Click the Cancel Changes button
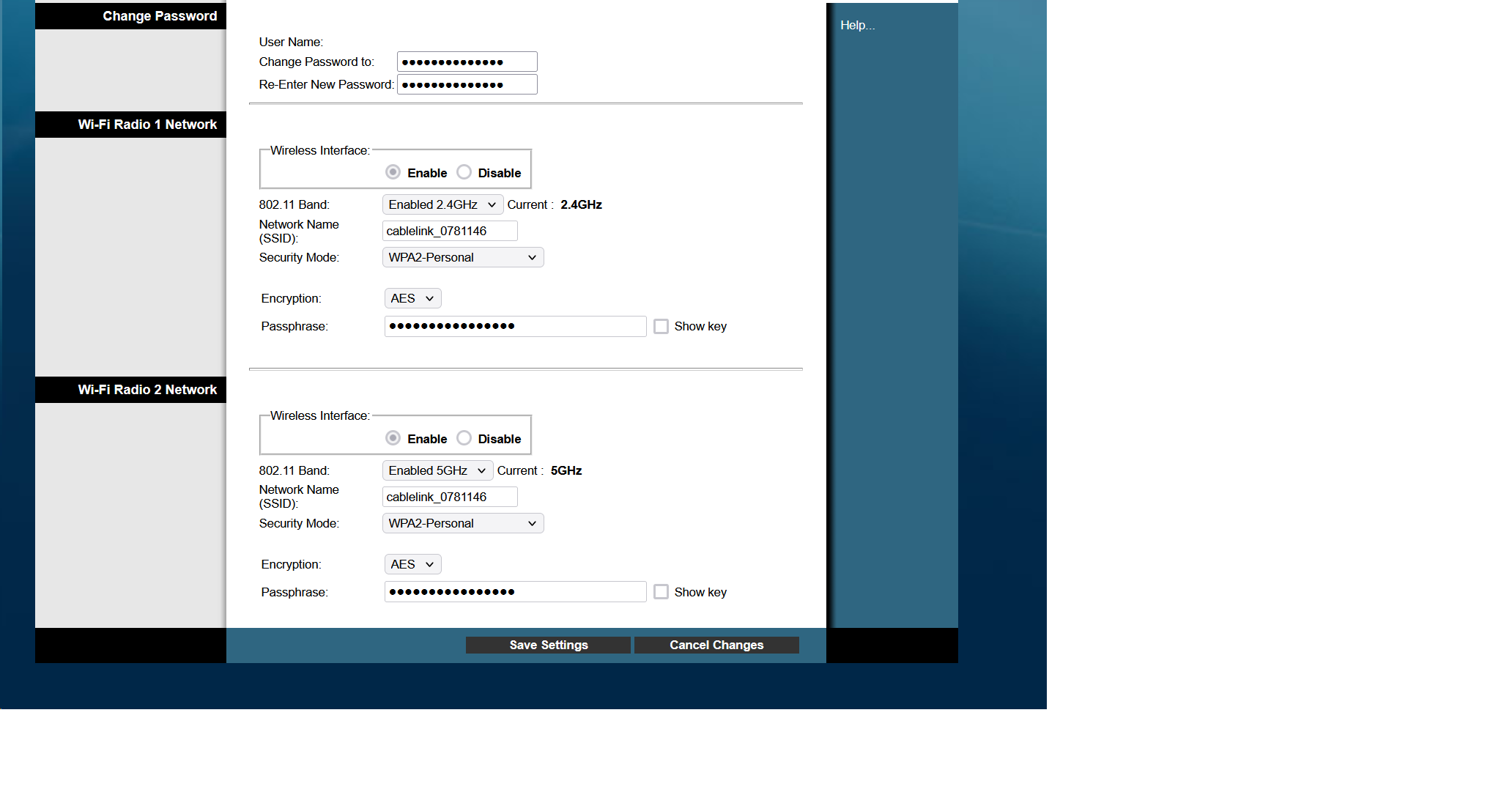Screen dimensions: 1512x803 [716, 644]
